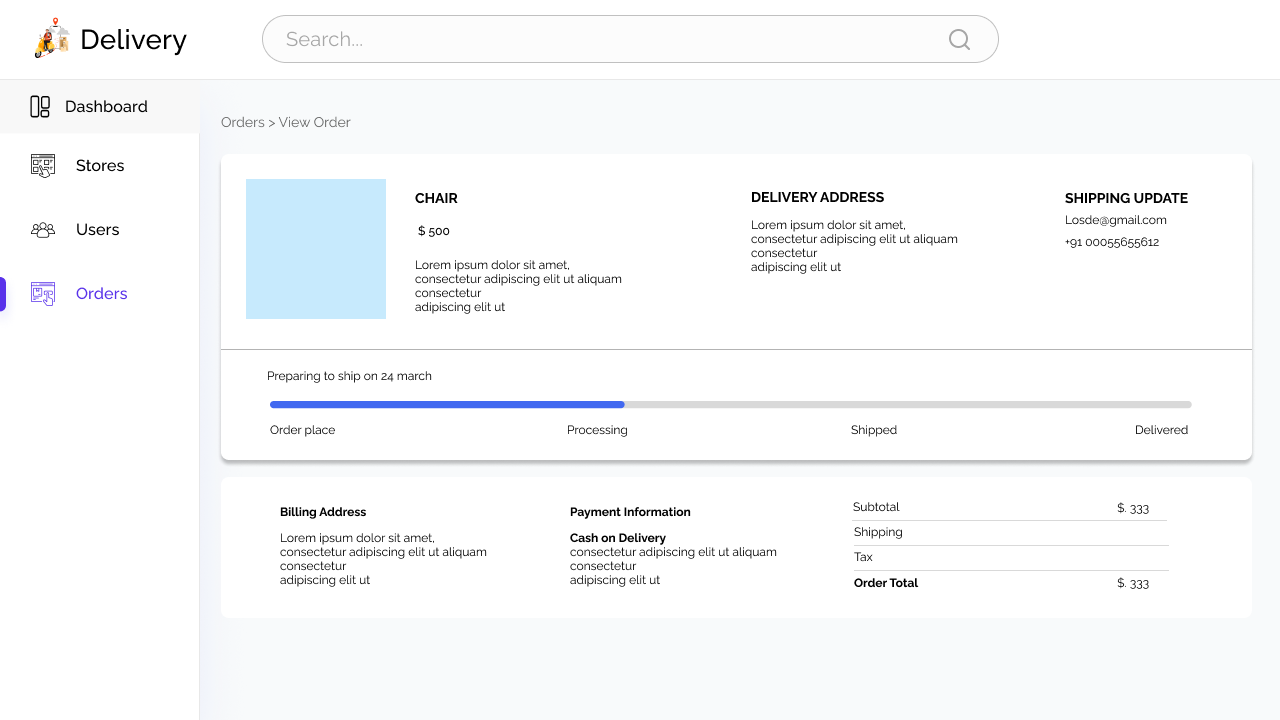Click inside the Search input field
Screen dimensions: 1280x720
pos(600,39)
